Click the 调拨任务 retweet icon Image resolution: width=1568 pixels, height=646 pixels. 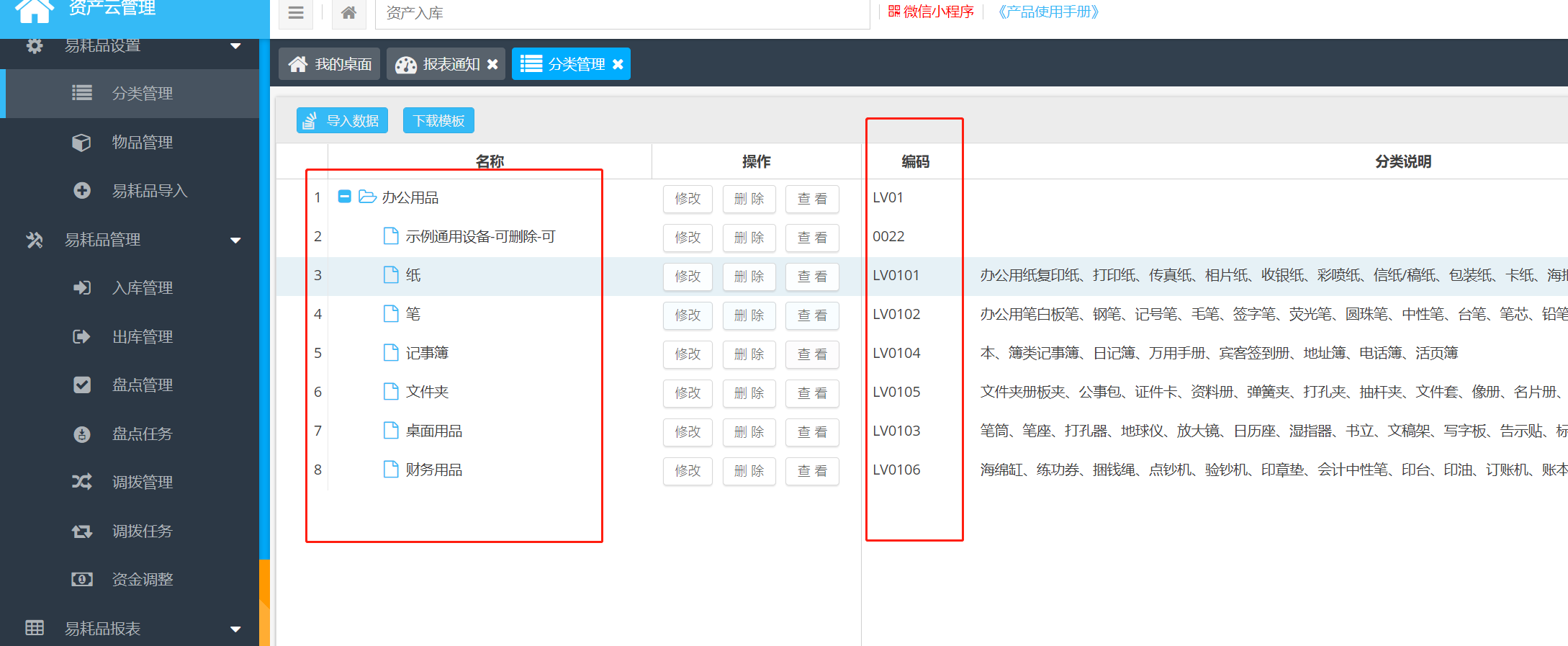(82, 531)
